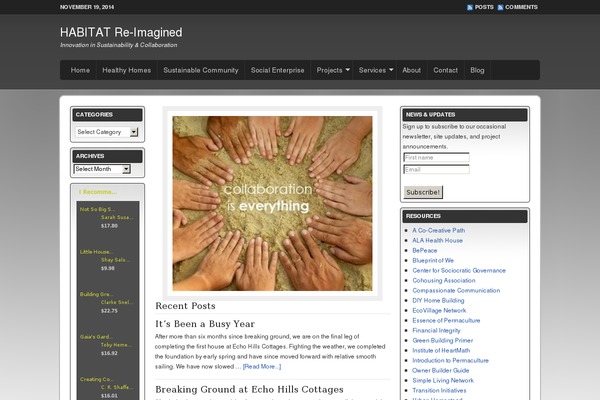Open Essence of Permaculture link
Image resolution: width=600 pixels, height=400 pixels.
(446, 320)
